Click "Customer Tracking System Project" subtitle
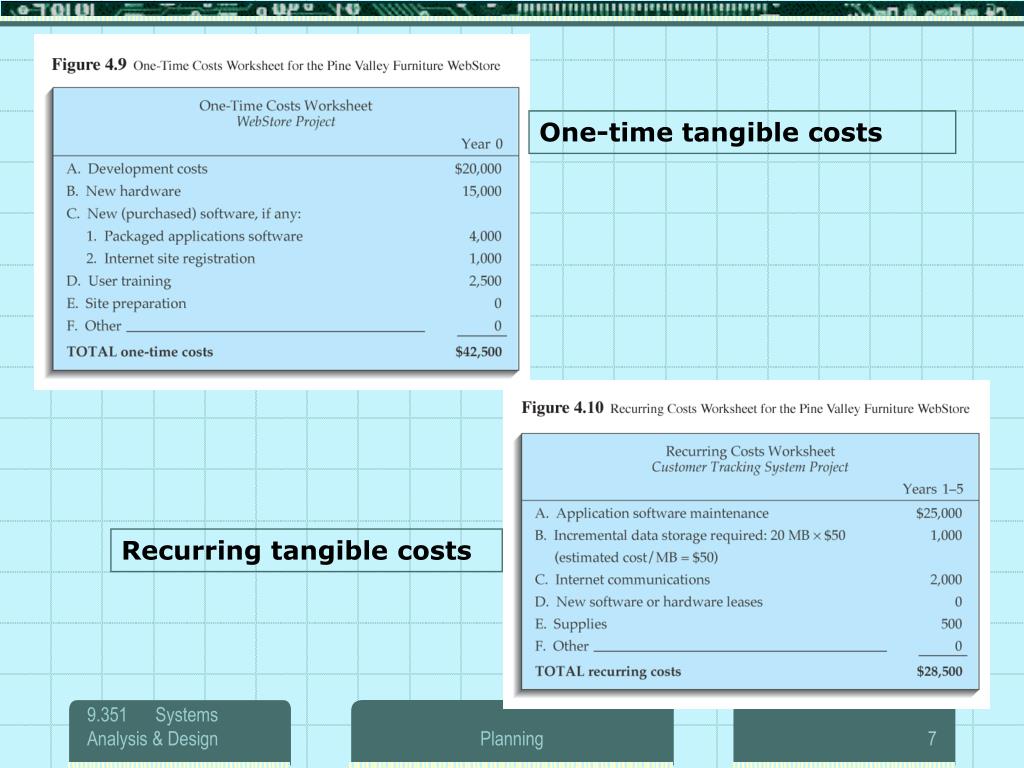 750,467
